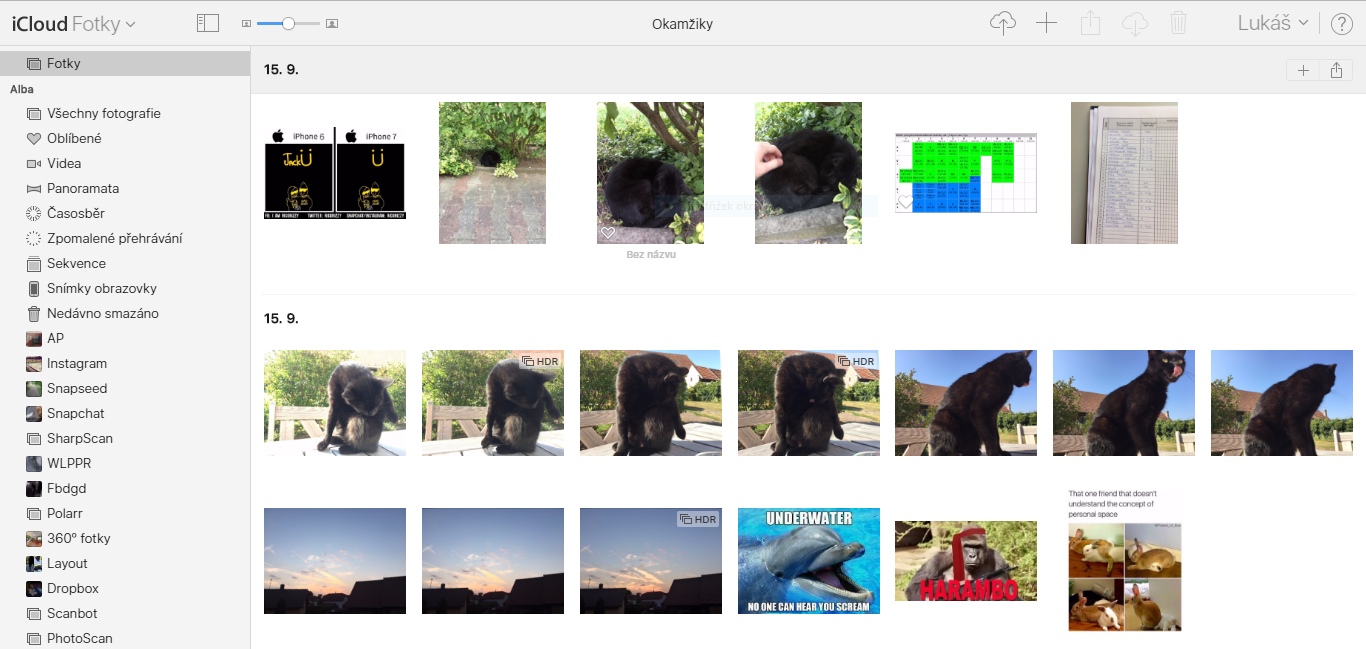Open the garden brick path photo
The image size is (1366, 649).
492,173
